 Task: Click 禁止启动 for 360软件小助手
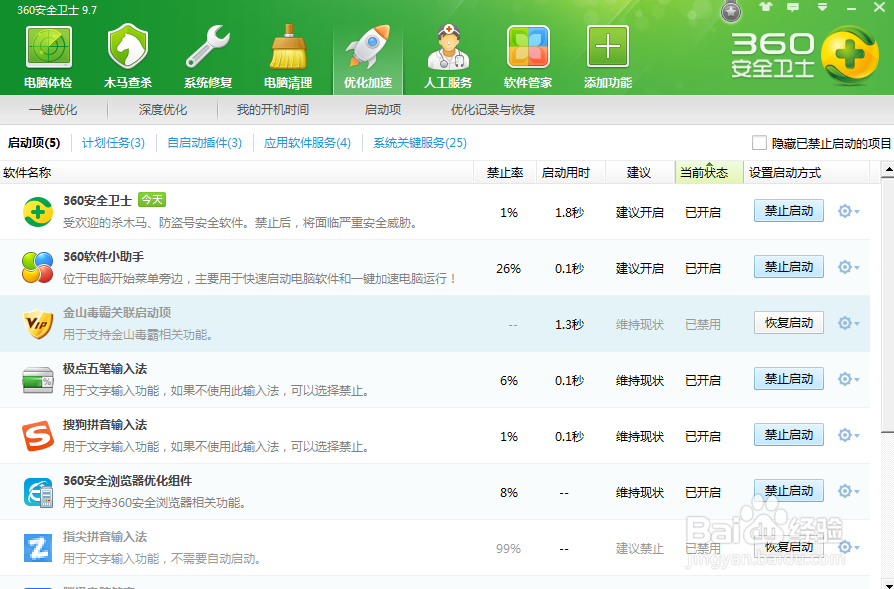[x=789, y=267]
